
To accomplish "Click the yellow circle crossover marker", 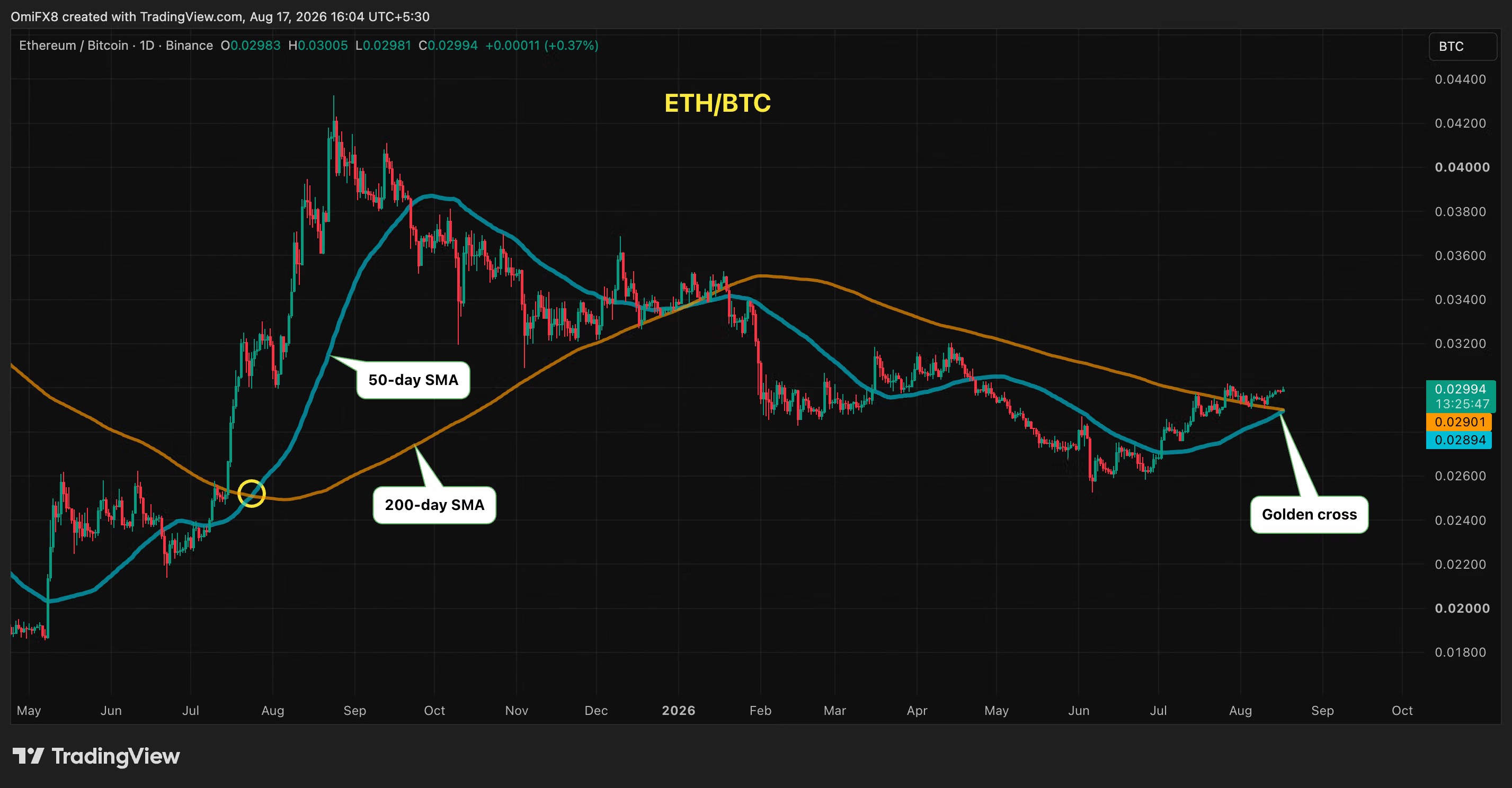I will (252, 493).
